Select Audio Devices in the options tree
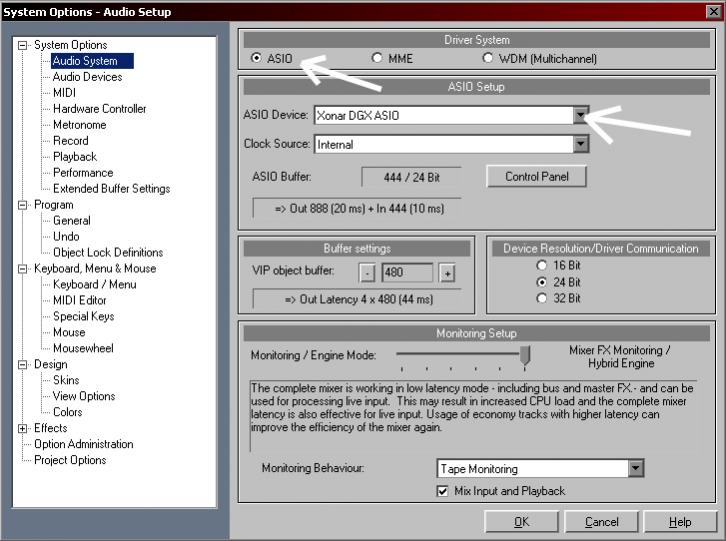726x541 pixels. click(x=87, y=77)
